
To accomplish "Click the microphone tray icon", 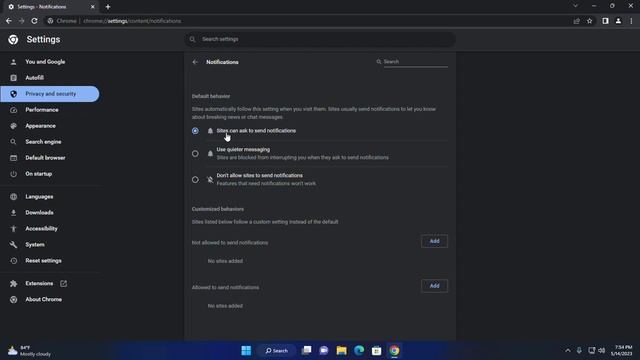I will (x=579, y=351).
